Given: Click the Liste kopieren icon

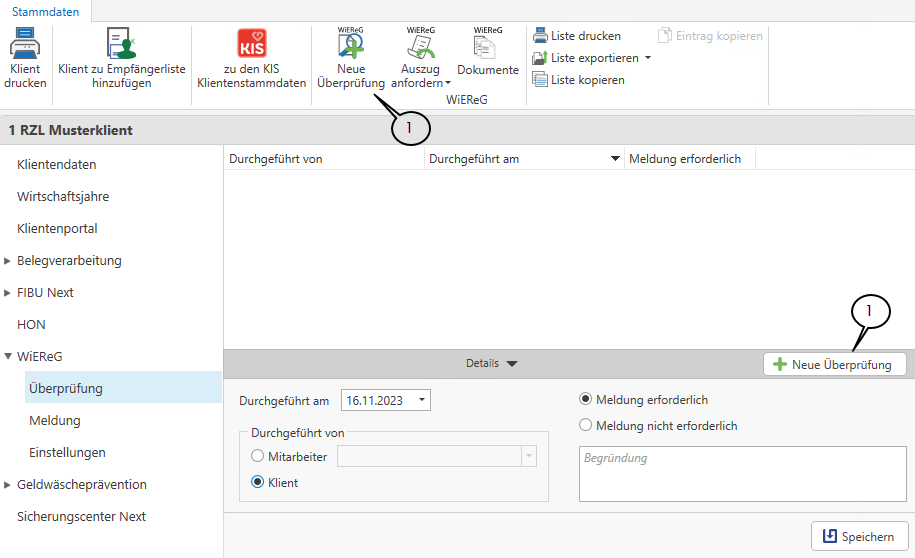Looking at the screenshot, I should click(x=540, y=80).
